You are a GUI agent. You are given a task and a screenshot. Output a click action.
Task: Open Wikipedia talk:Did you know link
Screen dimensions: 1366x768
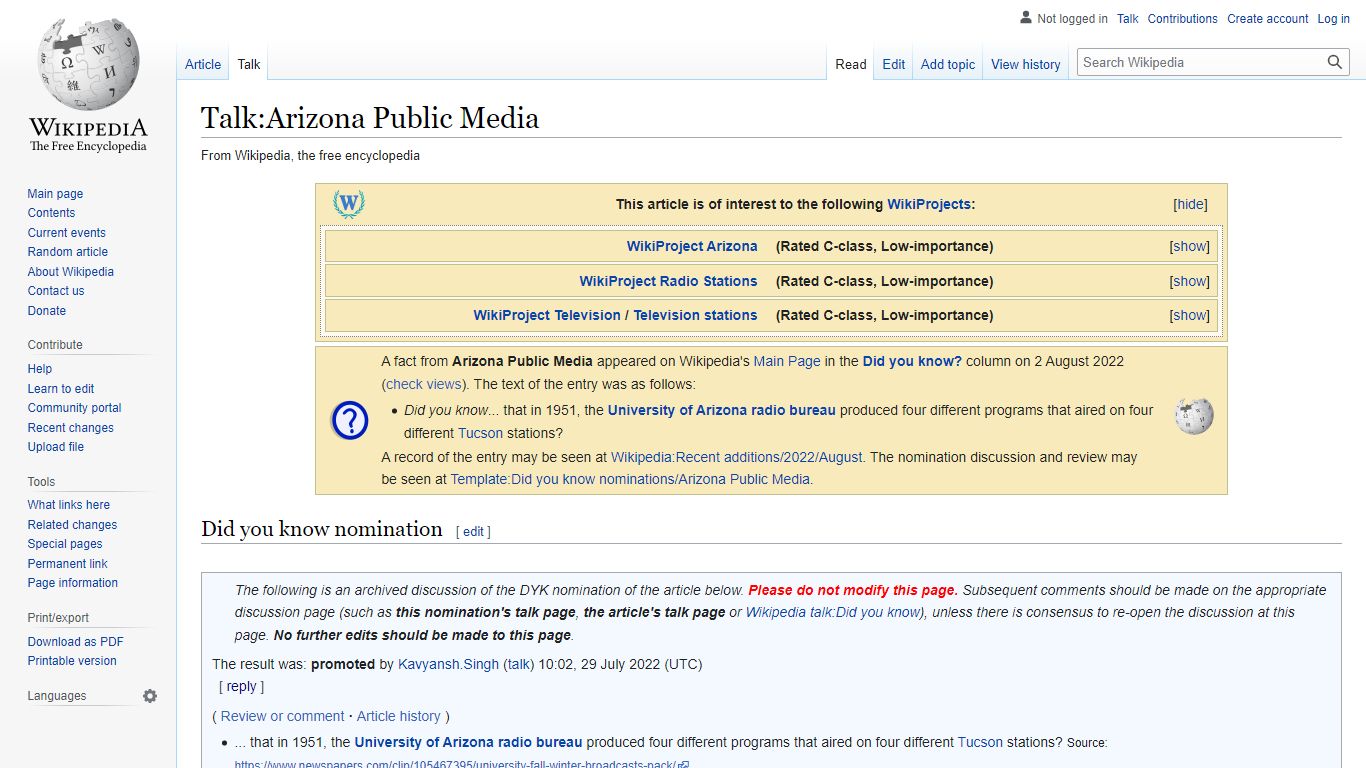point(832,612)
